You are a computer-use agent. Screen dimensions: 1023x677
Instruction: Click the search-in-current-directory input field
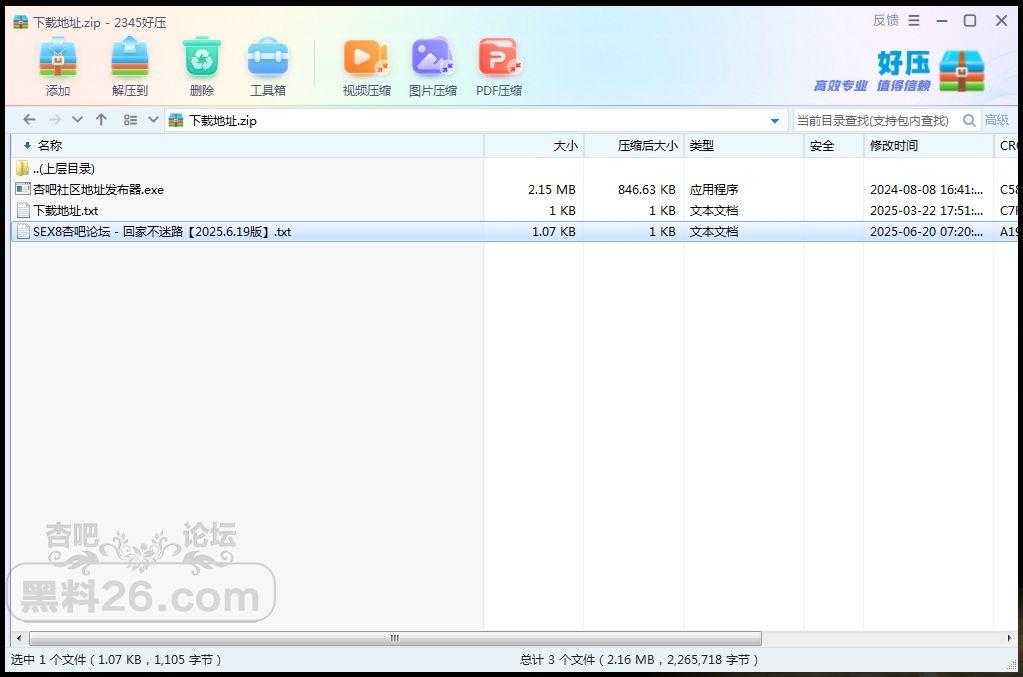876,120
